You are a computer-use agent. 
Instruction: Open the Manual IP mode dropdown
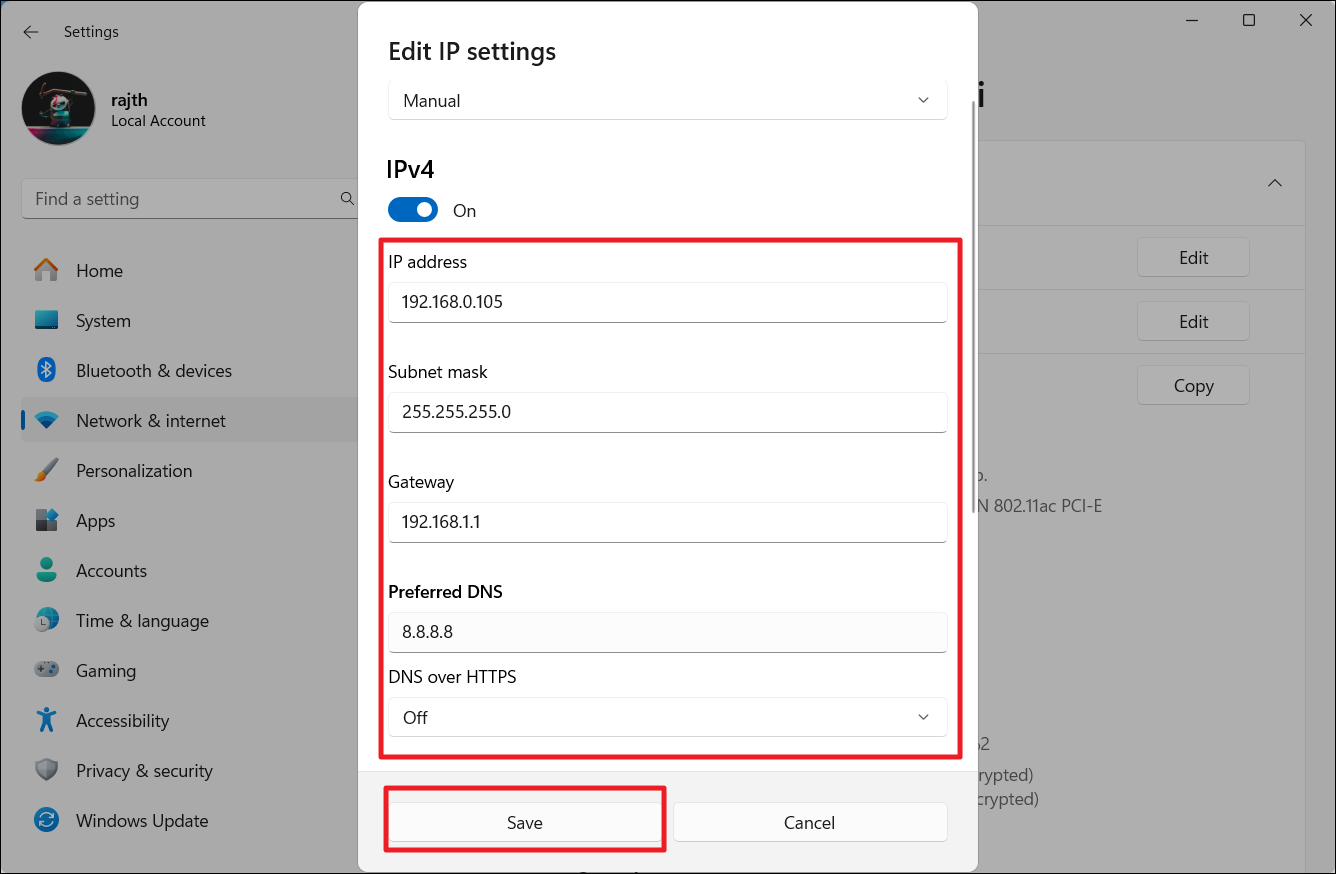[x=667, y=101]
